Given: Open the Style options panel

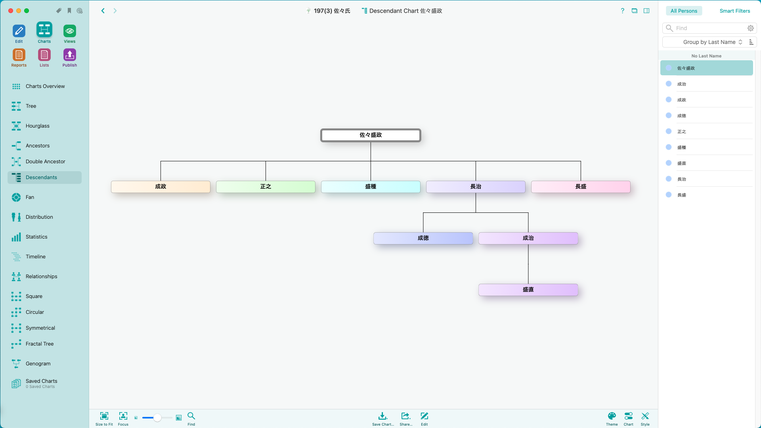Looking at the screenshot, I should pyautogui.click(x=645, y=419).
